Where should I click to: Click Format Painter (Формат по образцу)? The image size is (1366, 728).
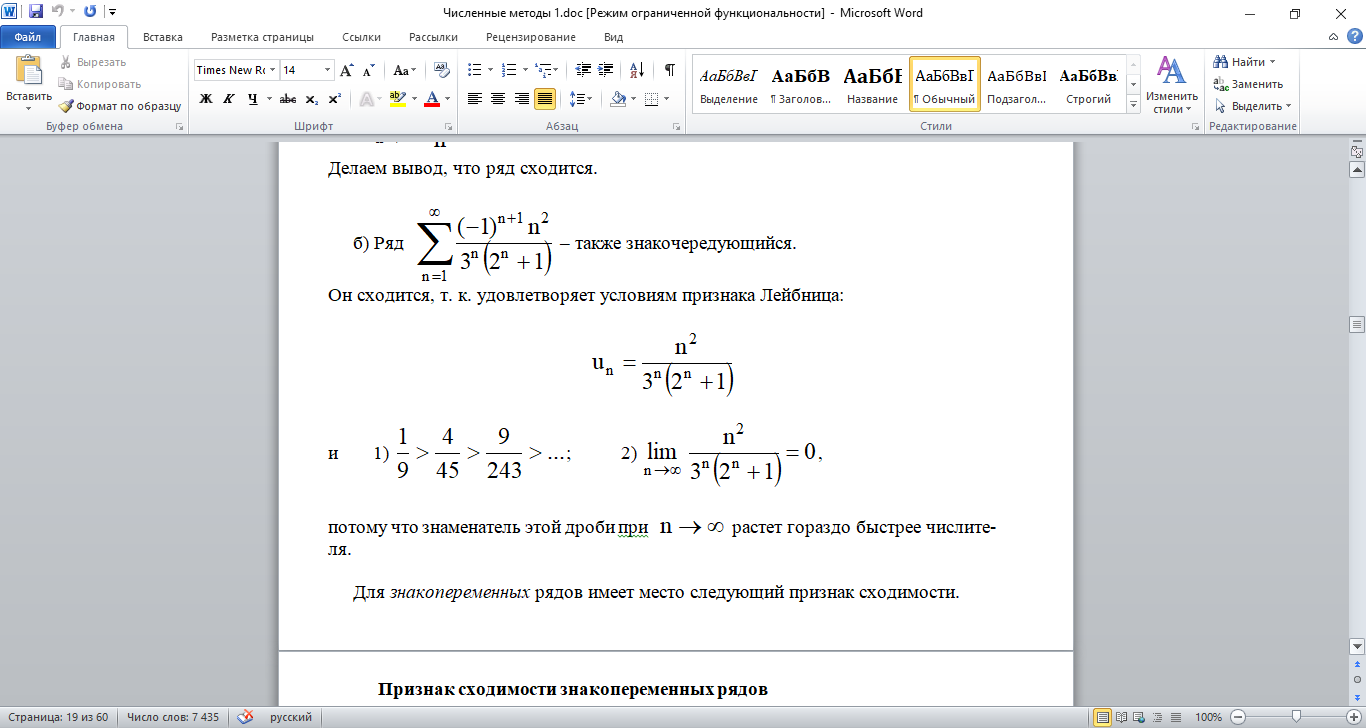click(x=119, y=105)
